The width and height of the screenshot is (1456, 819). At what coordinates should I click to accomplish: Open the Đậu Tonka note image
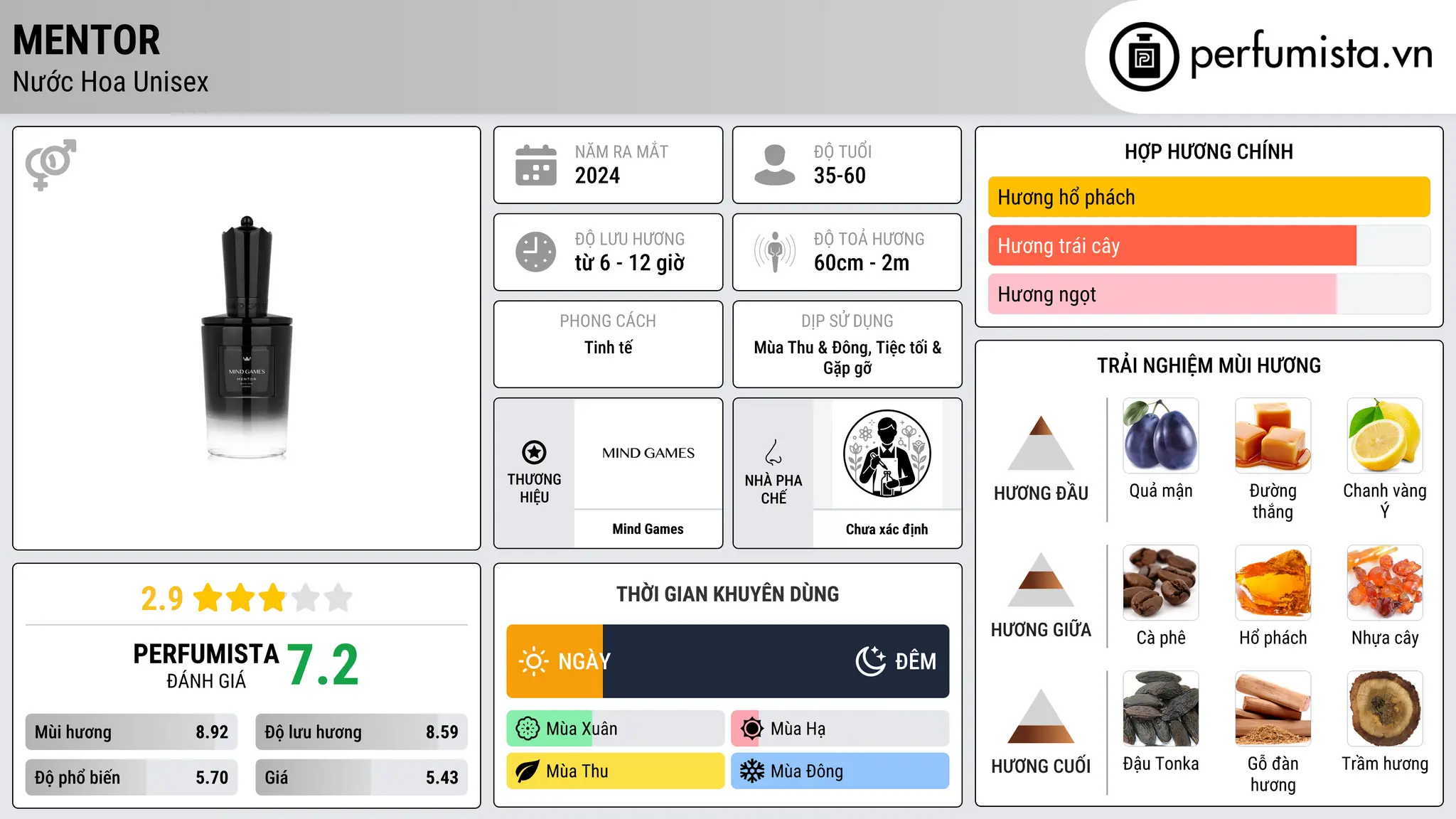pos(1161,709)
